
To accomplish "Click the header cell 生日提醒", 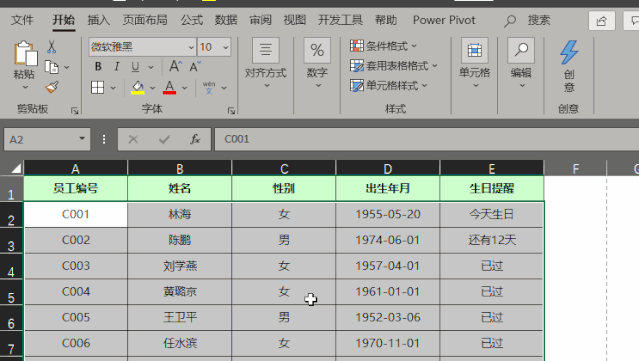I will click(491, 189).
